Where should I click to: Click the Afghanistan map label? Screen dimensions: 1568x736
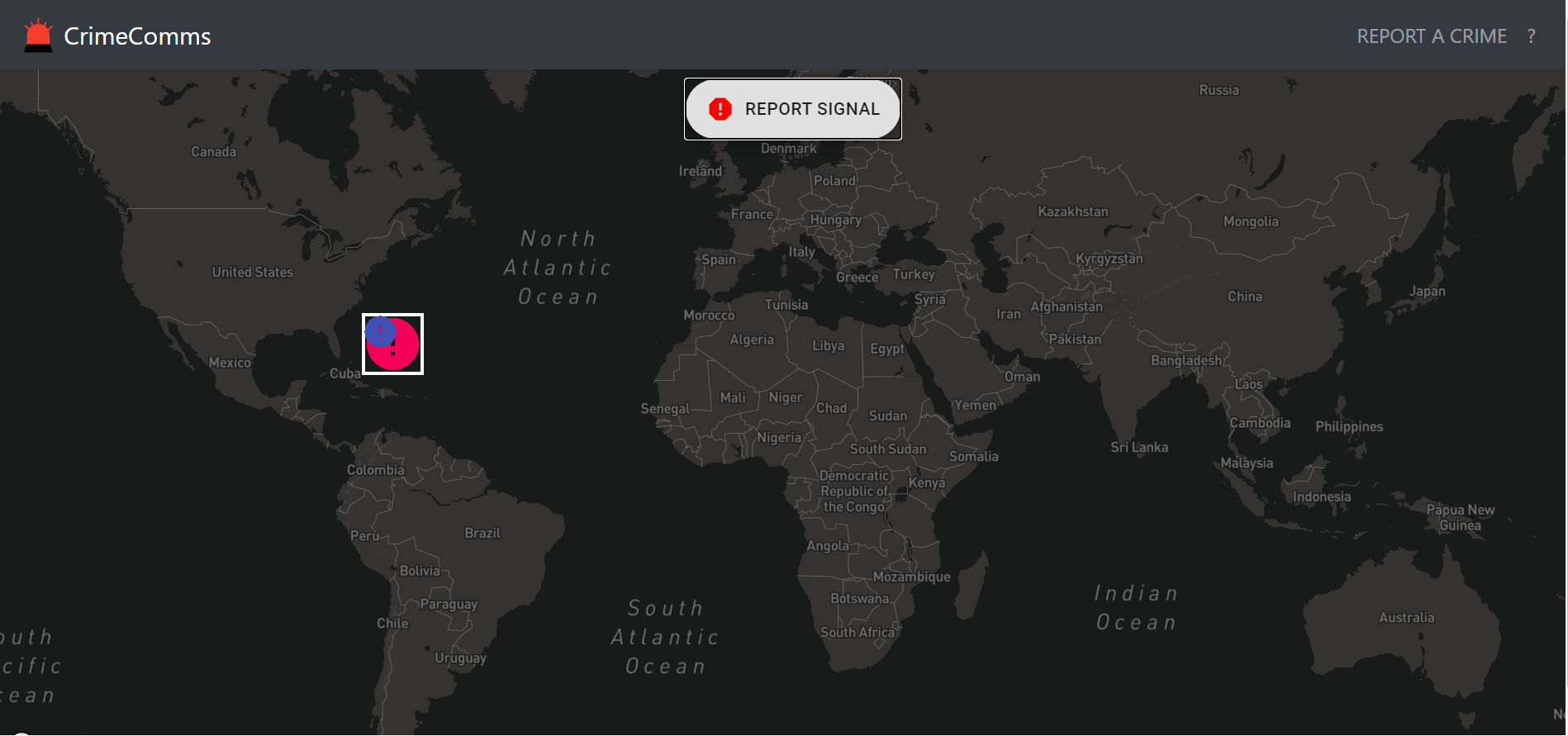pos(1067,306)
